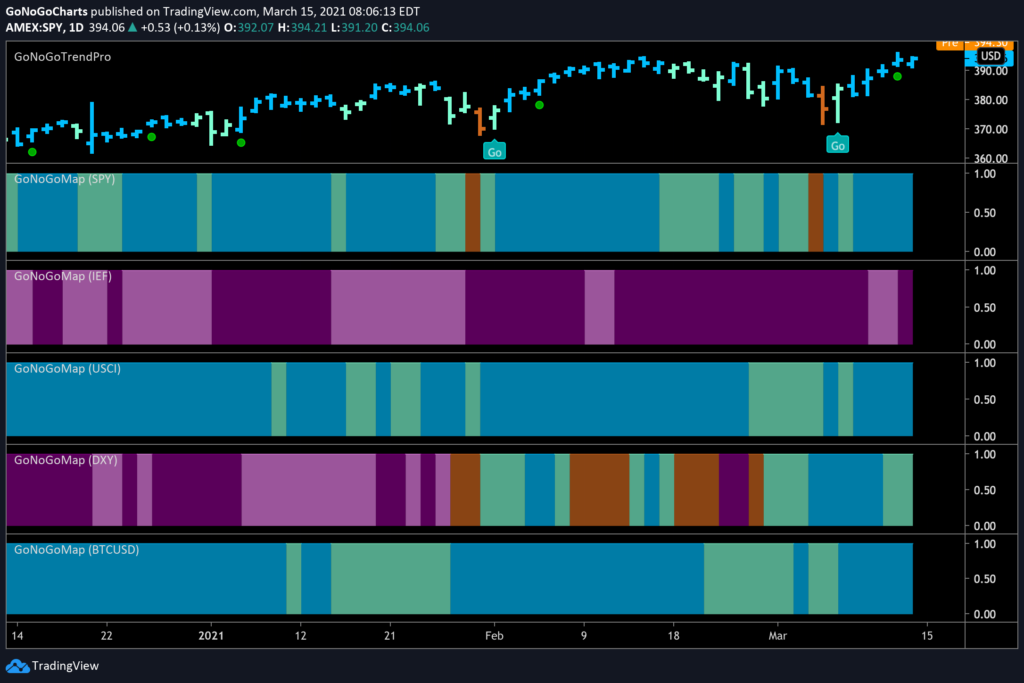Image resolution: width=1024 pixels, height=683 pixels.
Task: Click the green dot below the latest candles
Action: pos(898,76)
